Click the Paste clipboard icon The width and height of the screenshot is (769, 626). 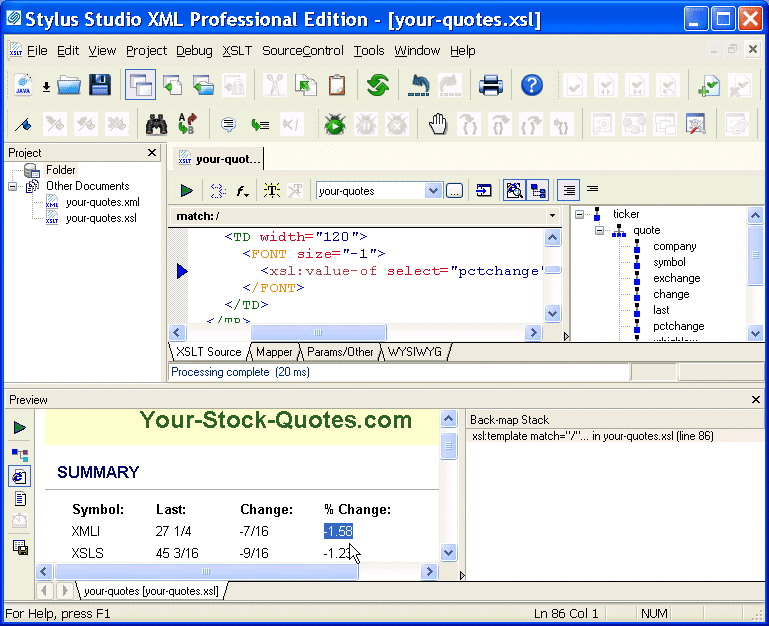337,86
